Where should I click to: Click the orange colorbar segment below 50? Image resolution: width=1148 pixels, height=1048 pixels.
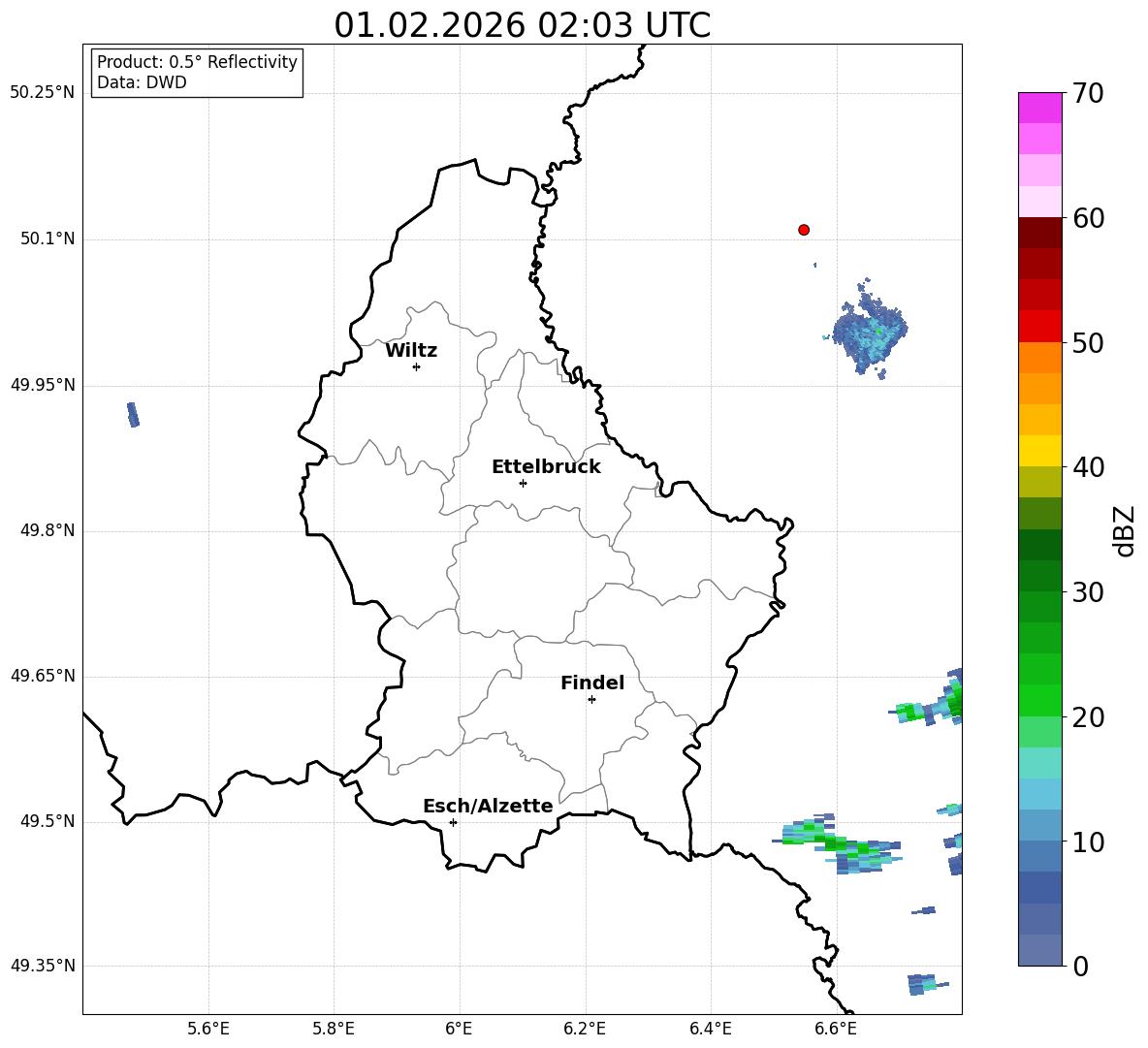point(1039,358)
